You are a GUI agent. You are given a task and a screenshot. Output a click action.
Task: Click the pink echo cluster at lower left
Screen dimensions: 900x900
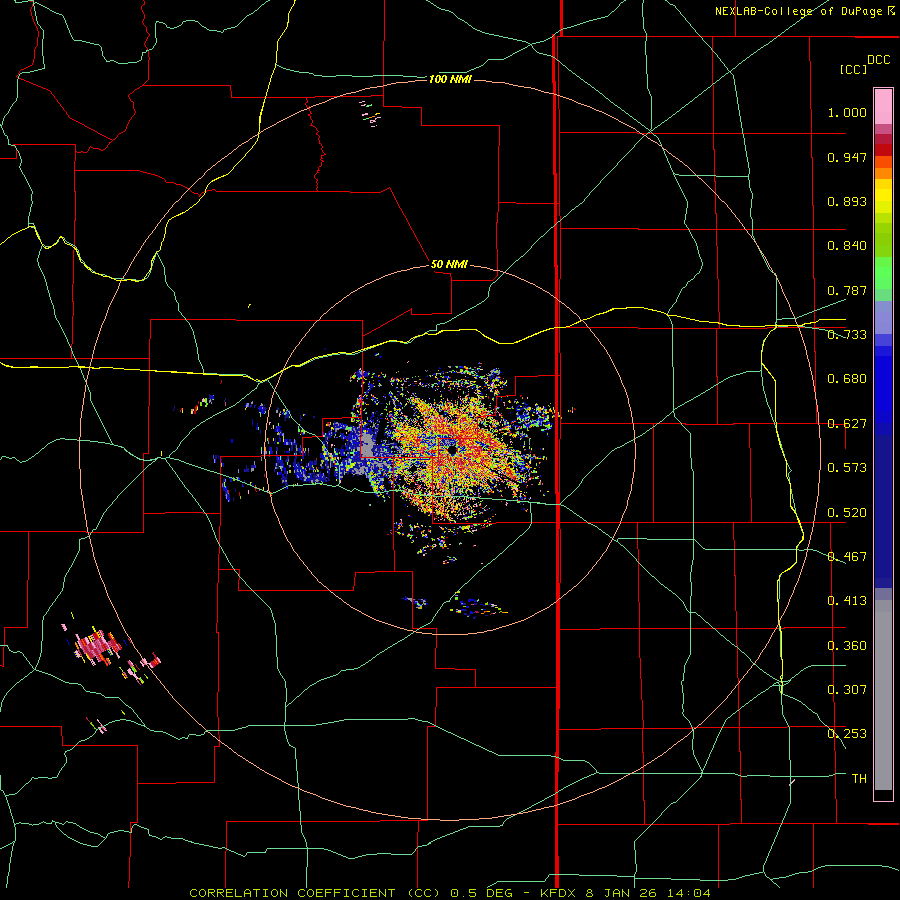coord(96,645)
